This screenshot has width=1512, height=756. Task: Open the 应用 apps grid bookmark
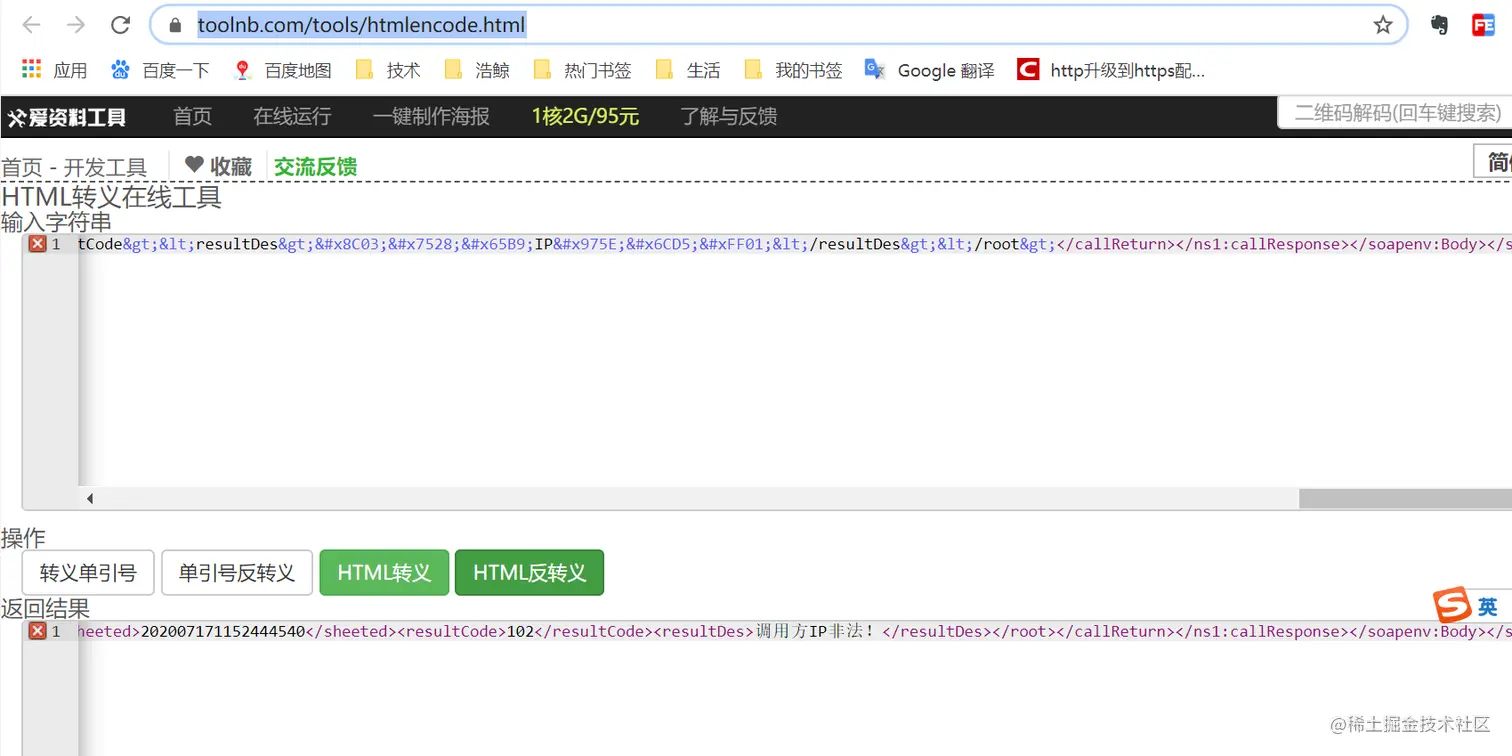click(54, 70)
